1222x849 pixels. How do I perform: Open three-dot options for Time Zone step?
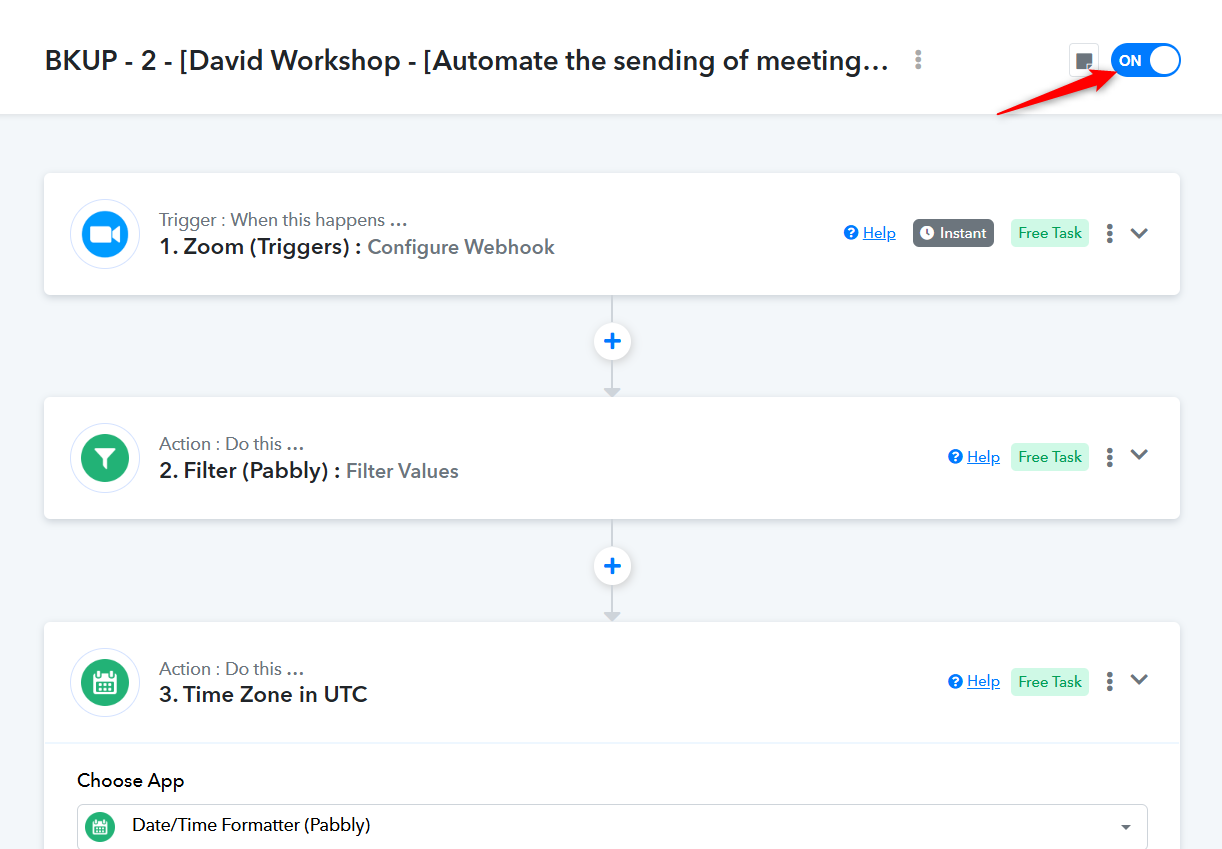[1110, 681]
